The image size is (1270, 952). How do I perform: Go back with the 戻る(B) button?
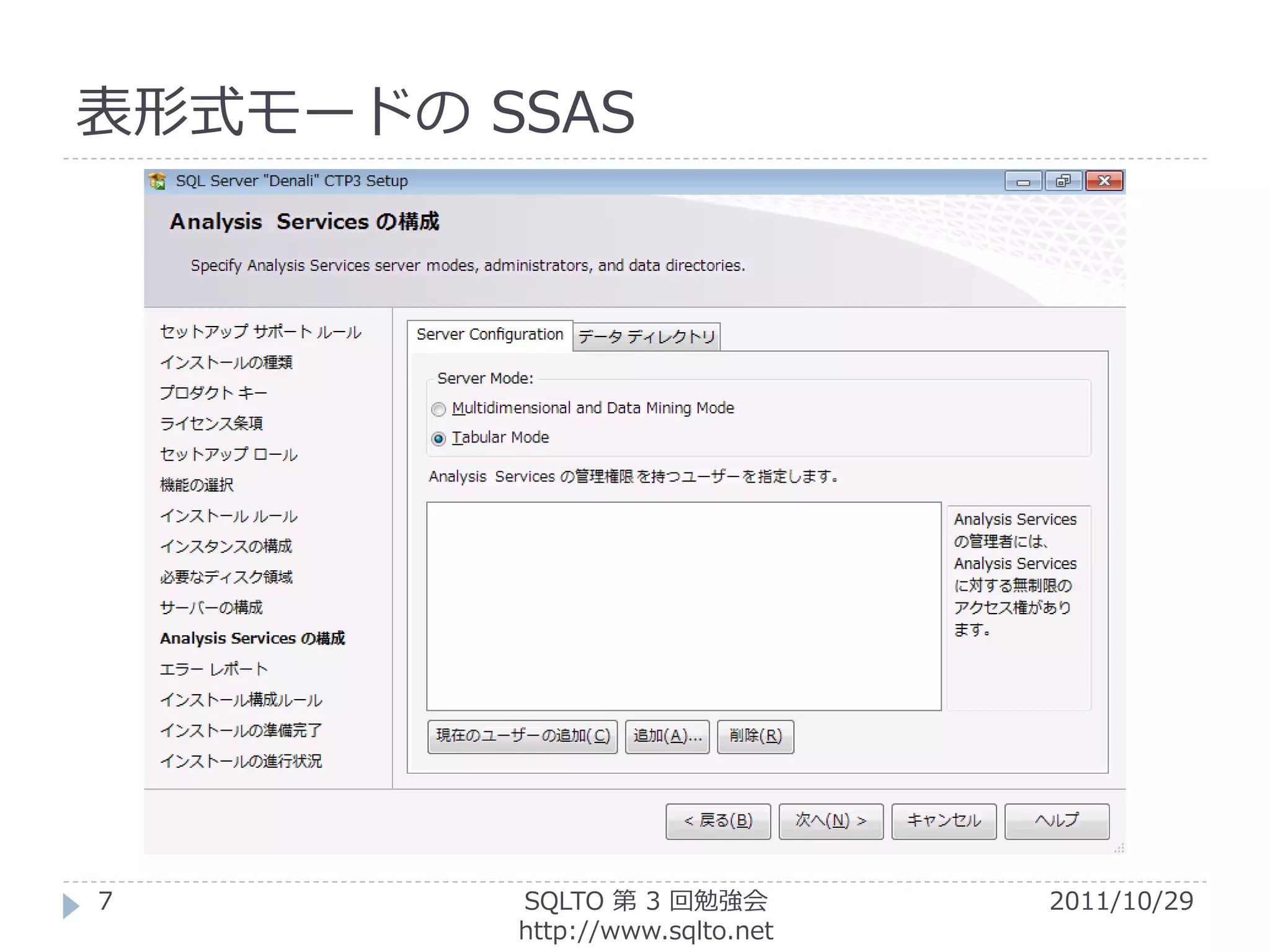coord(718,821)
